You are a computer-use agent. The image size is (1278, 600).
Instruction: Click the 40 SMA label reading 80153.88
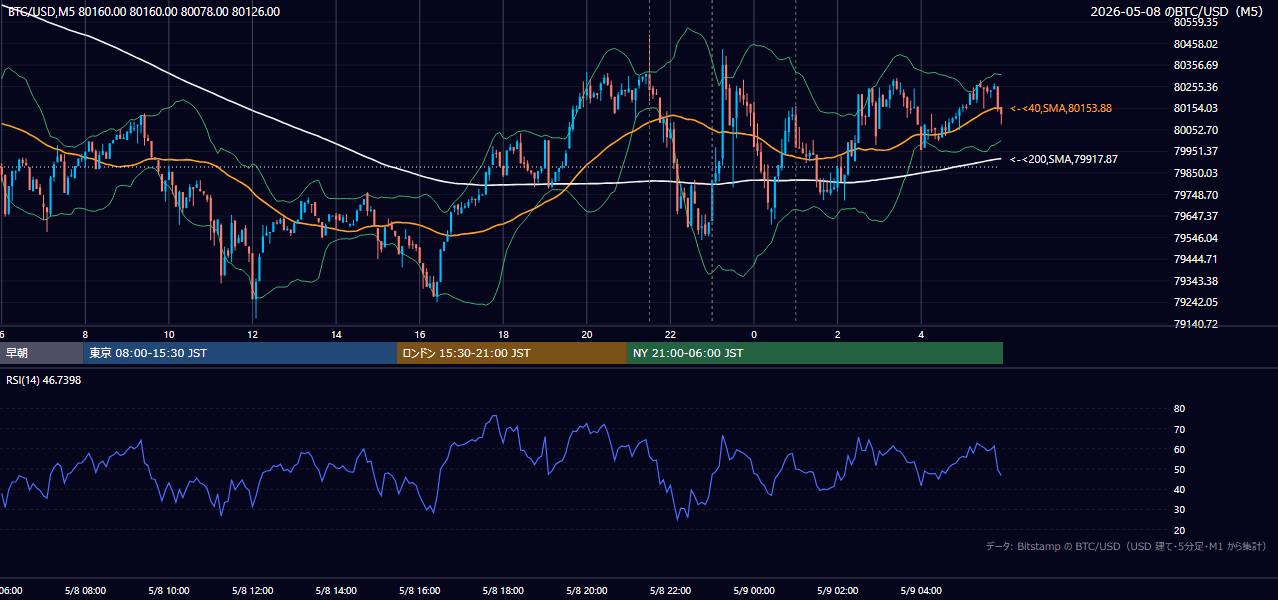click(1061, 108)
